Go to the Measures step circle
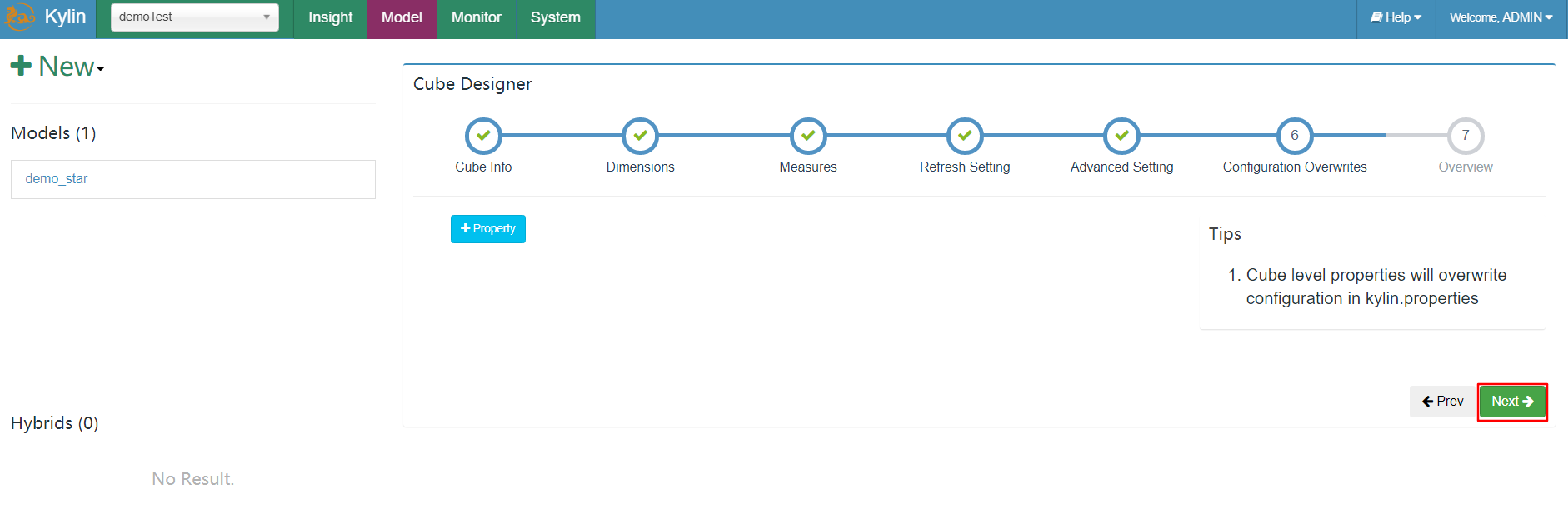This screenshot has height=524, width=1568. point(808,136)
